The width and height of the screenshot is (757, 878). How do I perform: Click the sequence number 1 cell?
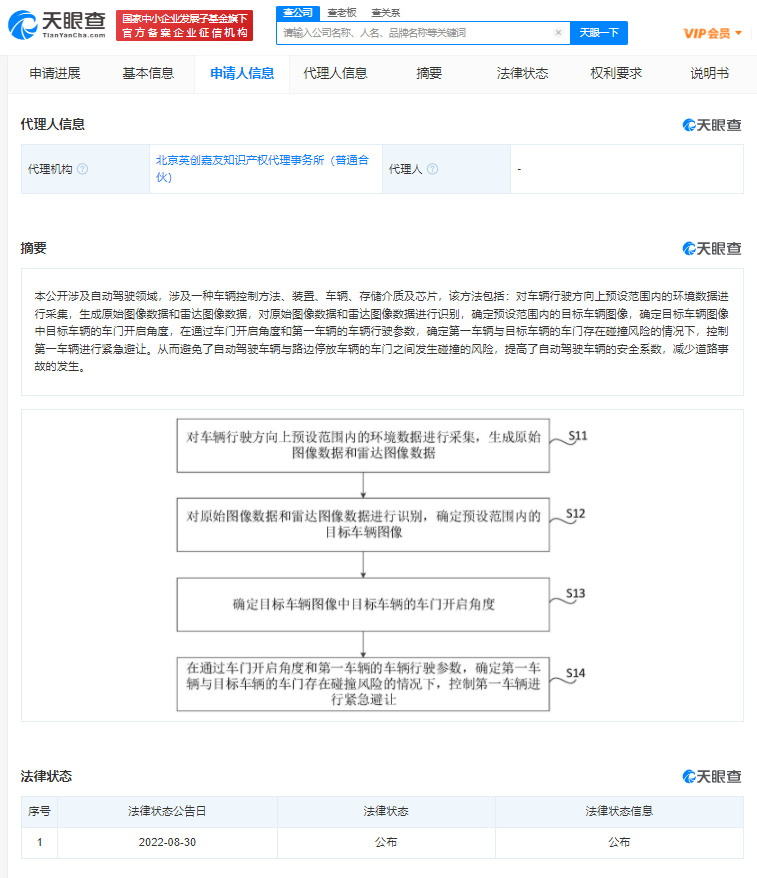pos(39,842)
